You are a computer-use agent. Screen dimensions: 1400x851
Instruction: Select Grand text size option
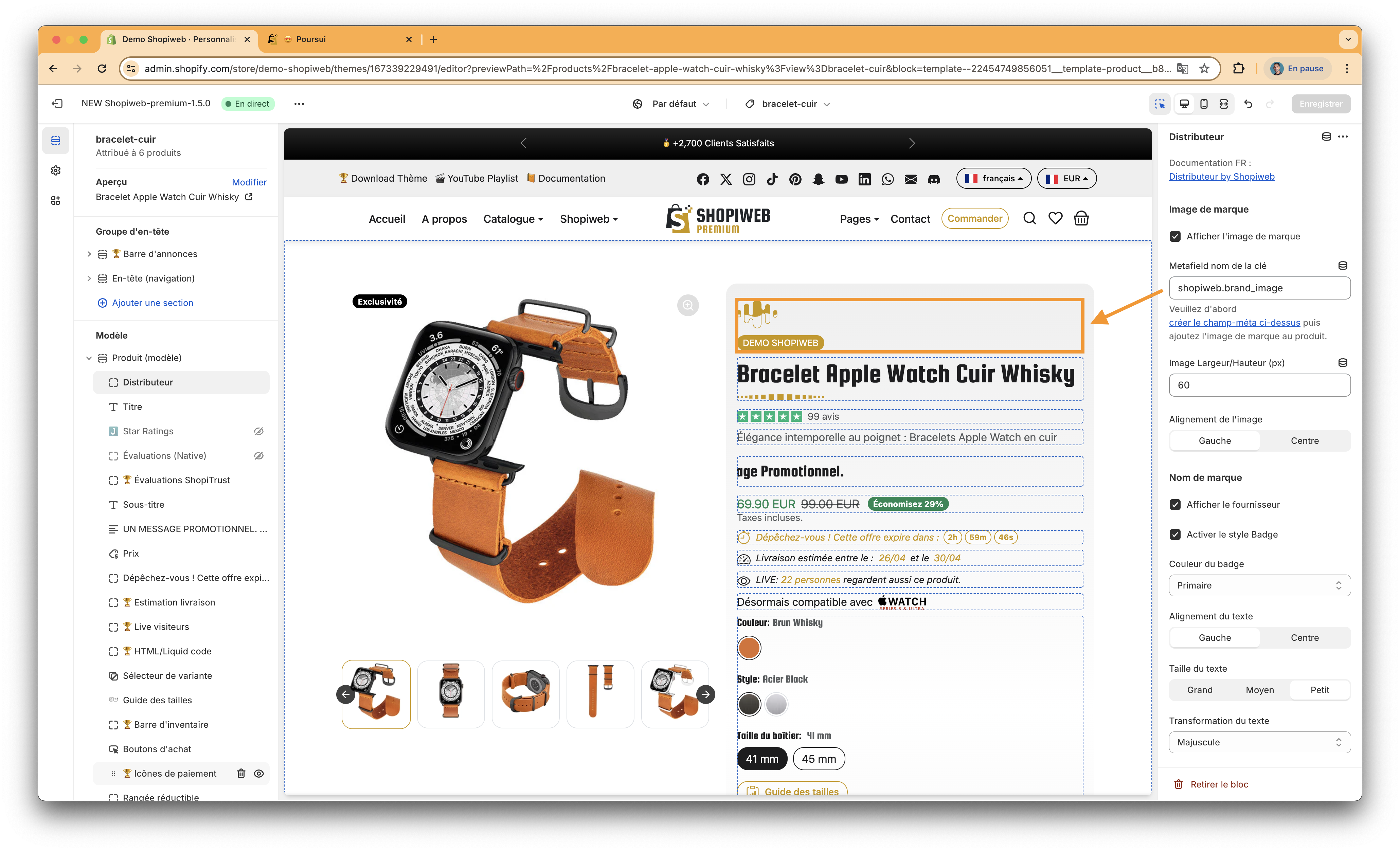click(1199, 690)
